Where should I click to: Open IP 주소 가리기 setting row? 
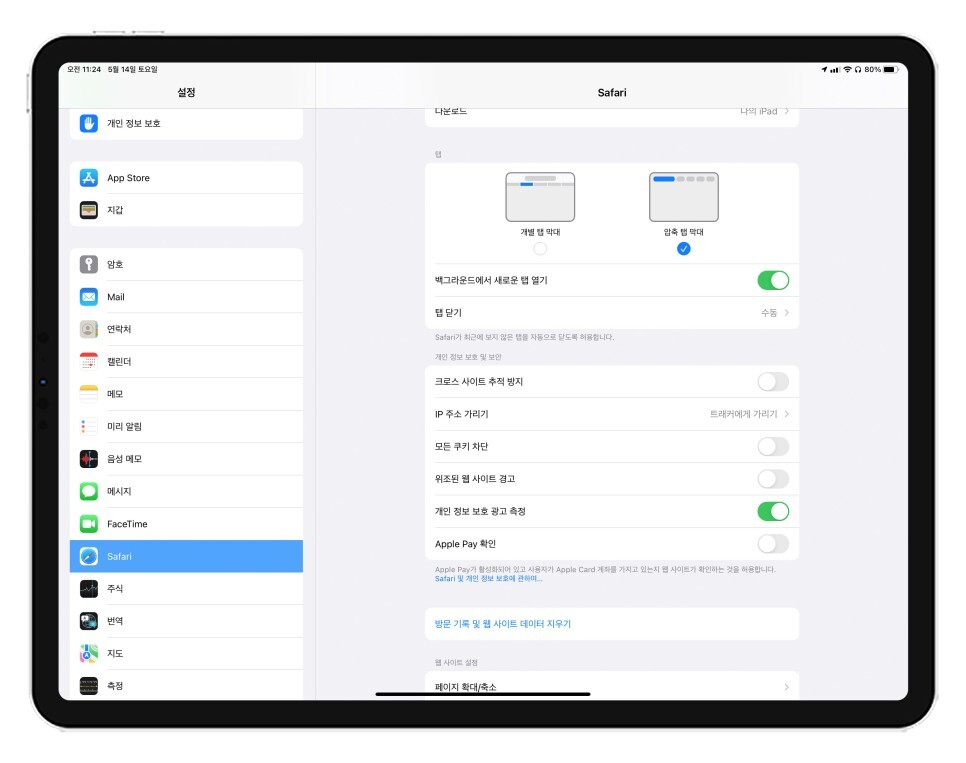coord(612,414)
